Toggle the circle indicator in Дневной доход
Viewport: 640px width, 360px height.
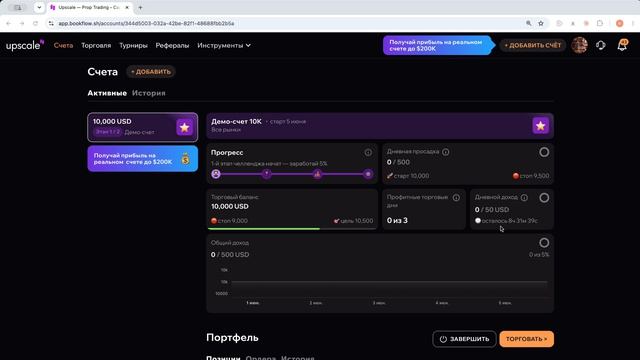point(544,198)
